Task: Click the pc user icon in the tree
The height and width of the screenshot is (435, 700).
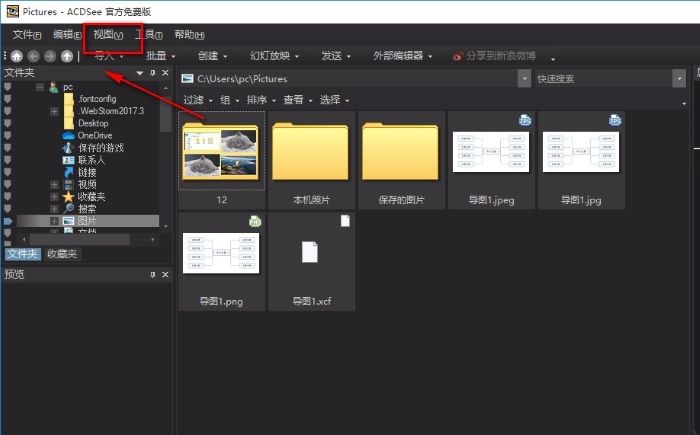Action: (x=54, y=87)
